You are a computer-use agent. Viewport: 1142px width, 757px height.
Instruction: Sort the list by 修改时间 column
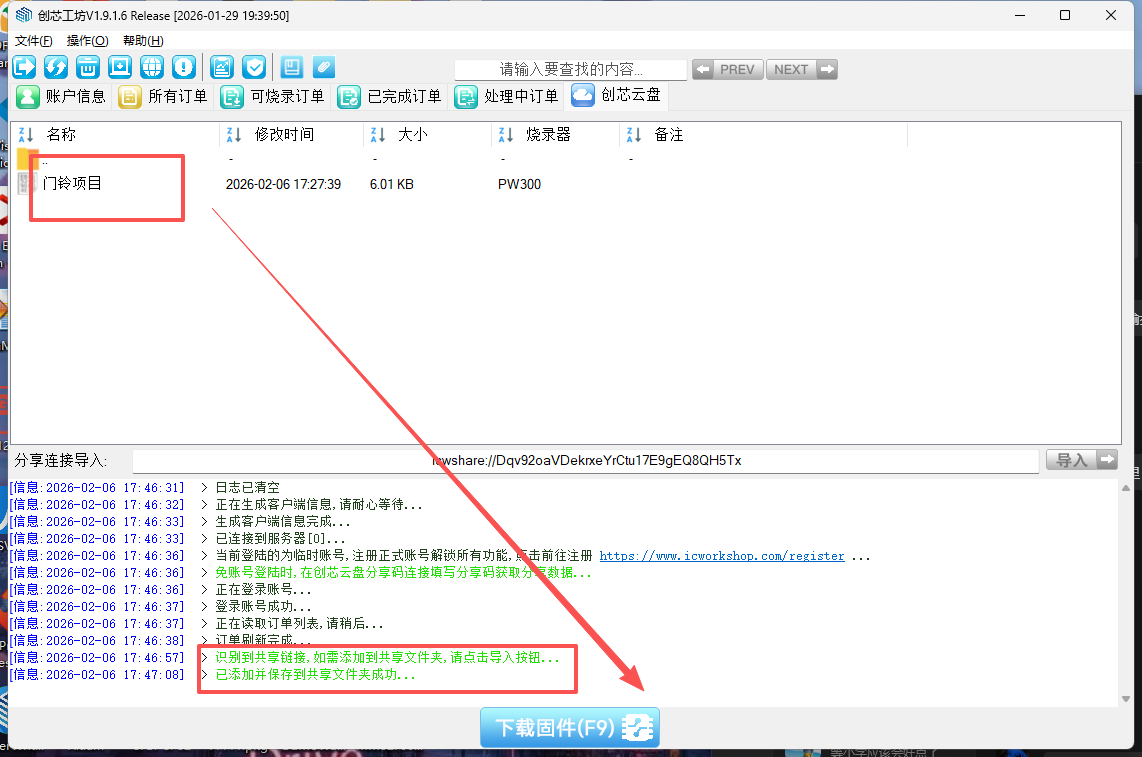pos(283,134)
